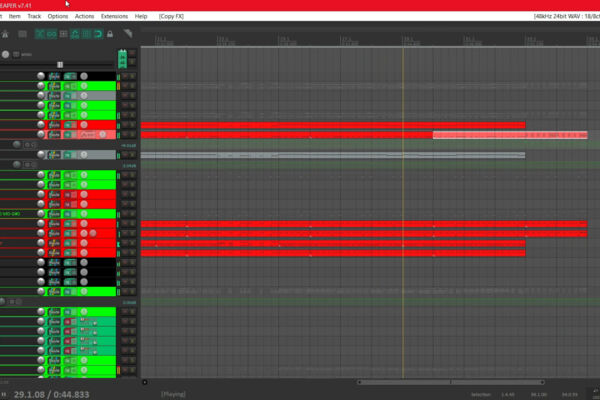Image resolution: width=600 pixels, height=400 pixels.
Task: Click the [Playing] status text
Action: click(x=173, y=394)
